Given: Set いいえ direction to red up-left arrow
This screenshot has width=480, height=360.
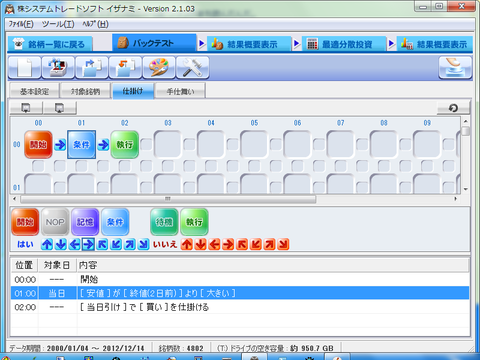Looking at the screenshot, I should [x=242, y=244].
